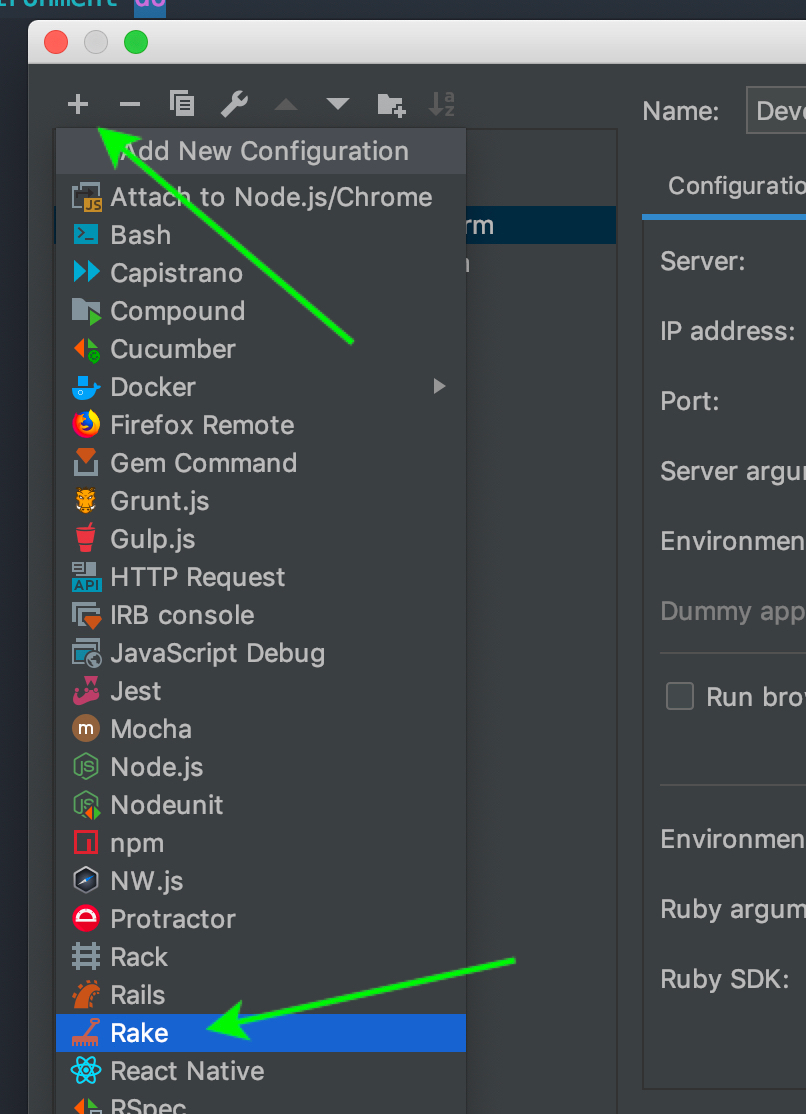Viewport: 806px width, 1114px height.
Task: Click the Copy Configuration icon
Action: pos(182,103)
